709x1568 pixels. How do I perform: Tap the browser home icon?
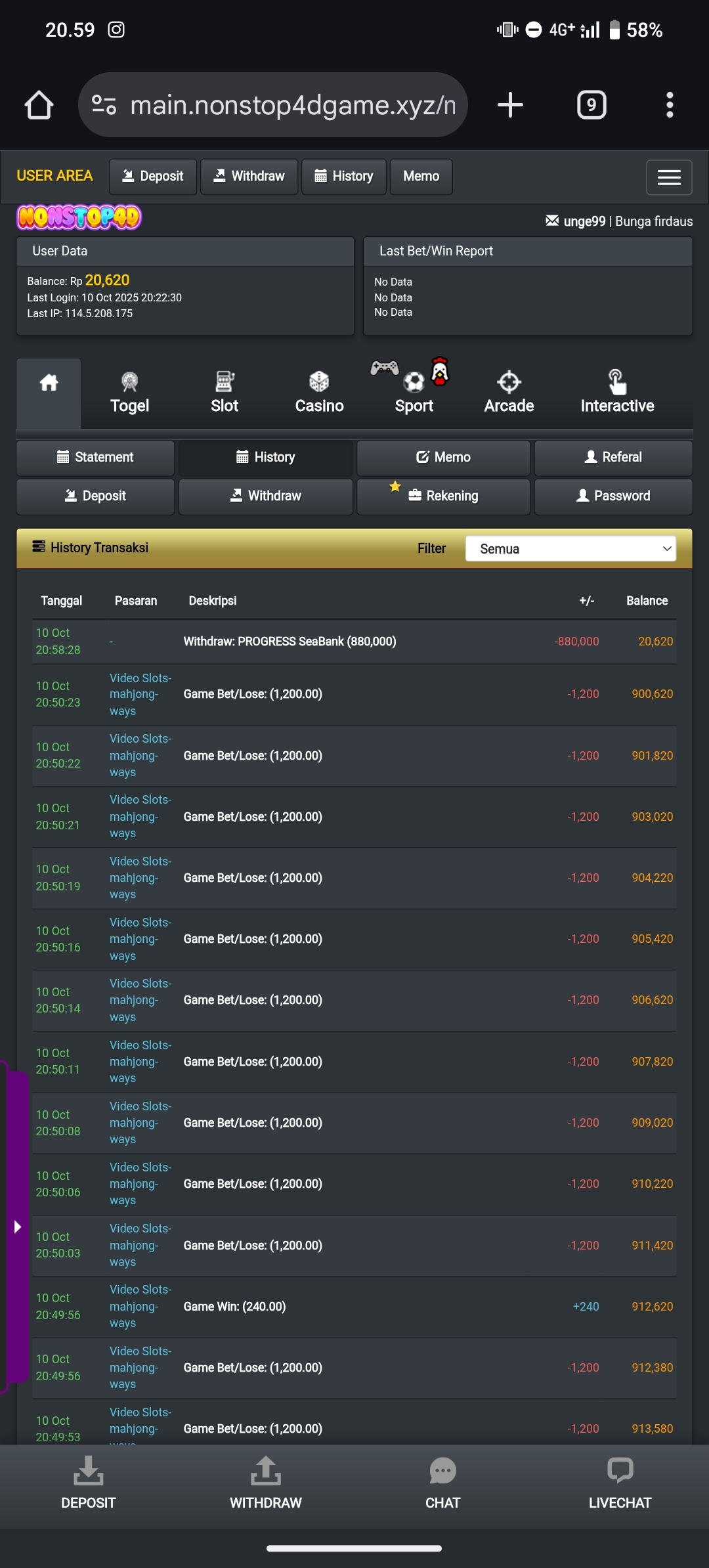click(39, 105)
